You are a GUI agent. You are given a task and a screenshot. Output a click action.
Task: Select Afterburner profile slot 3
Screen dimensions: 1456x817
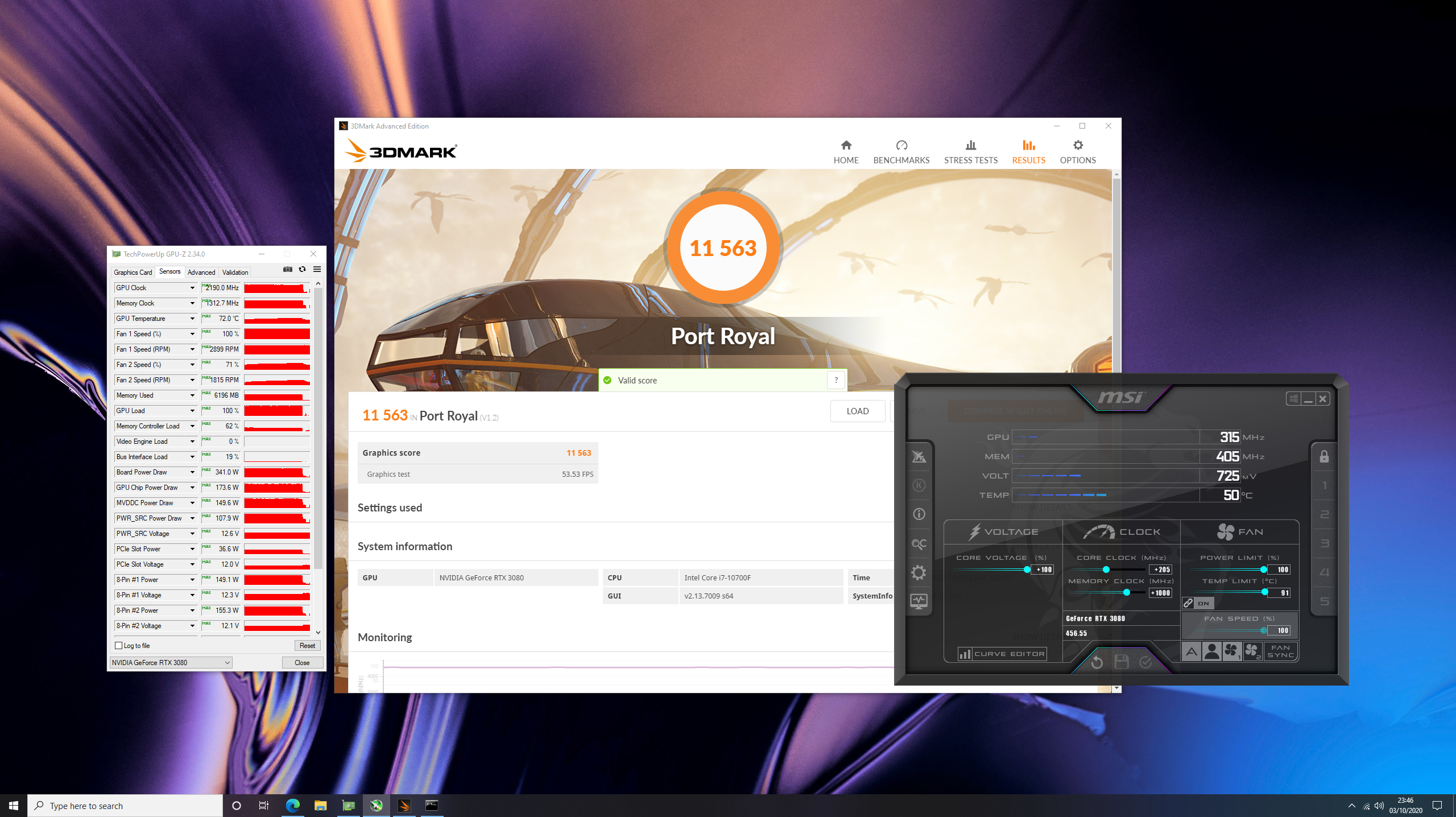[1324, 543]
